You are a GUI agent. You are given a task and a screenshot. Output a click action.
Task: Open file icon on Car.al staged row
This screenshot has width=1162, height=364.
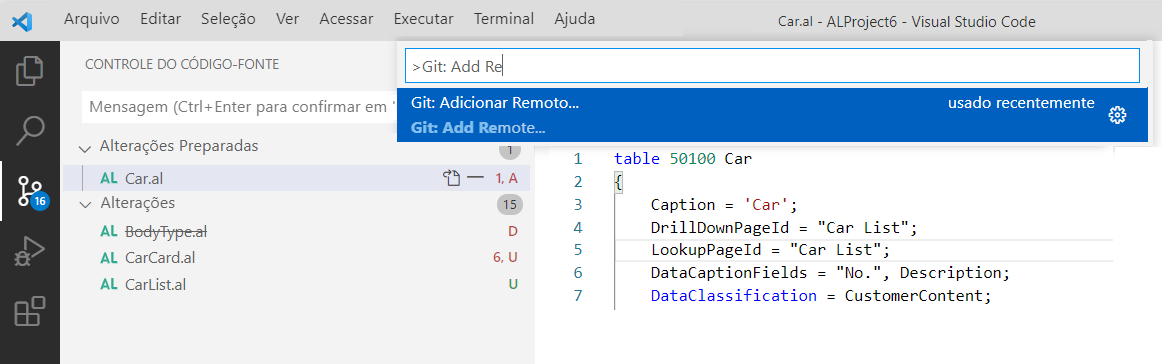pos(451,177)
